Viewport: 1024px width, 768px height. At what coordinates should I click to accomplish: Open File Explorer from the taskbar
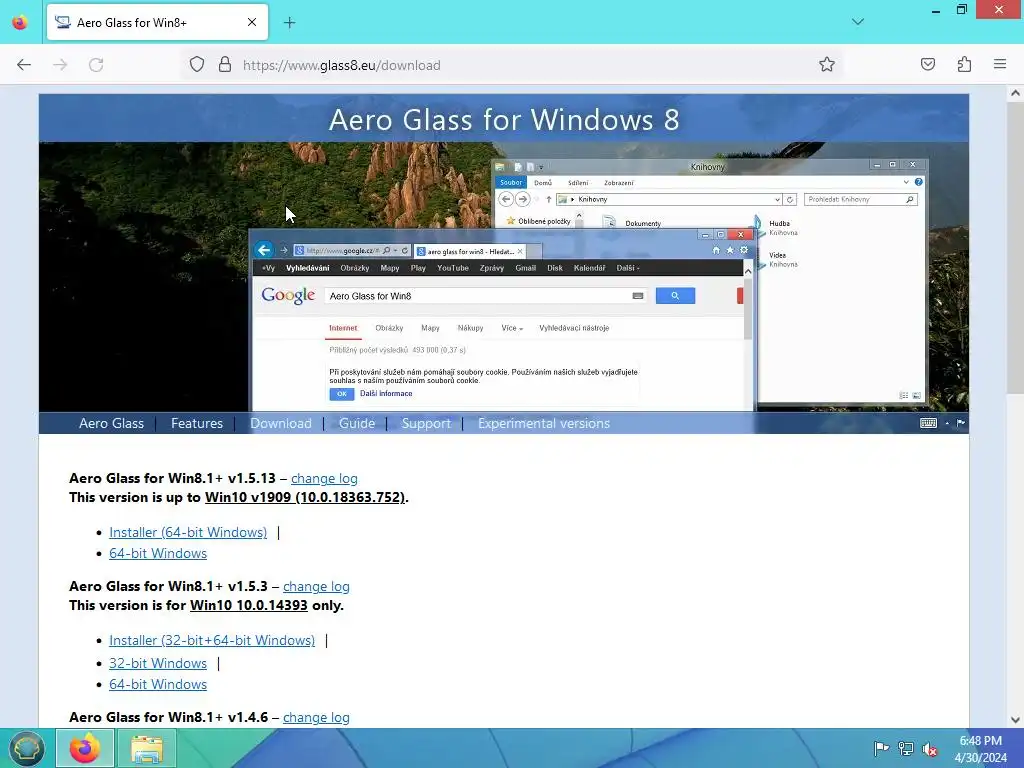tap(147, 748)
